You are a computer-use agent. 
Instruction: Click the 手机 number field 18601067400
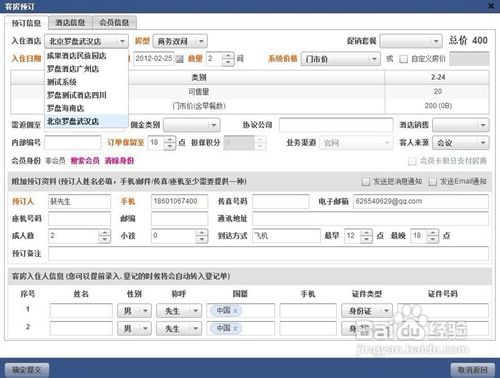[180, 201]
